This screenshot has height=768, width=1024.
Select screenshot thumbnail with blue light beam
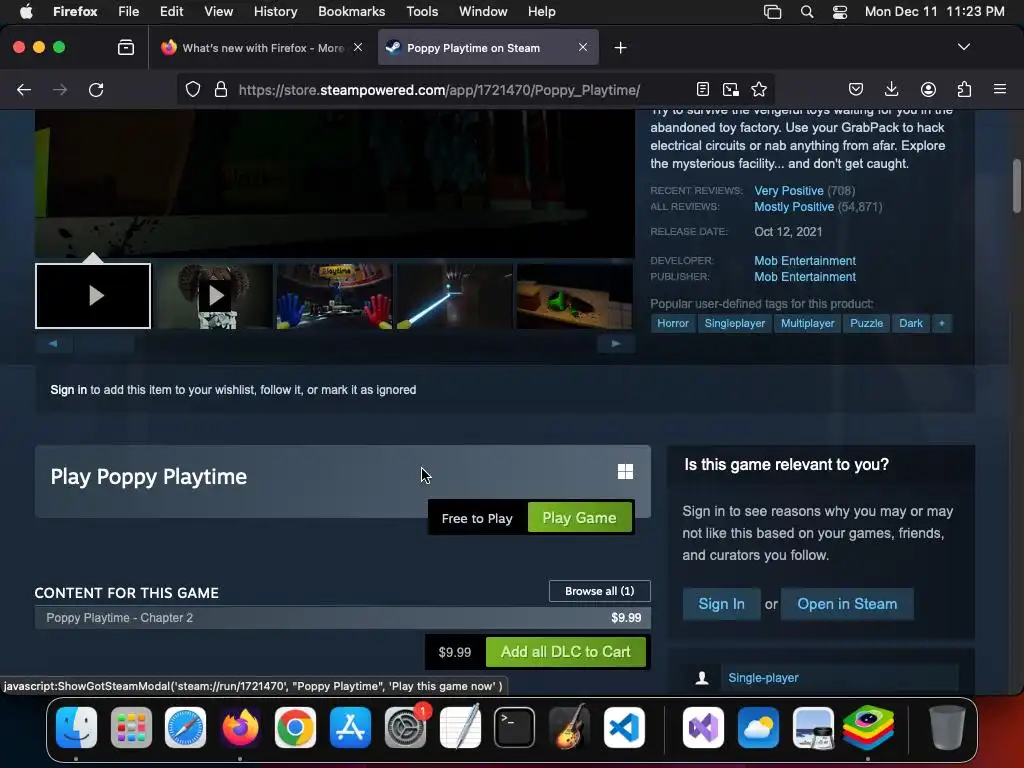click(454, 296)
